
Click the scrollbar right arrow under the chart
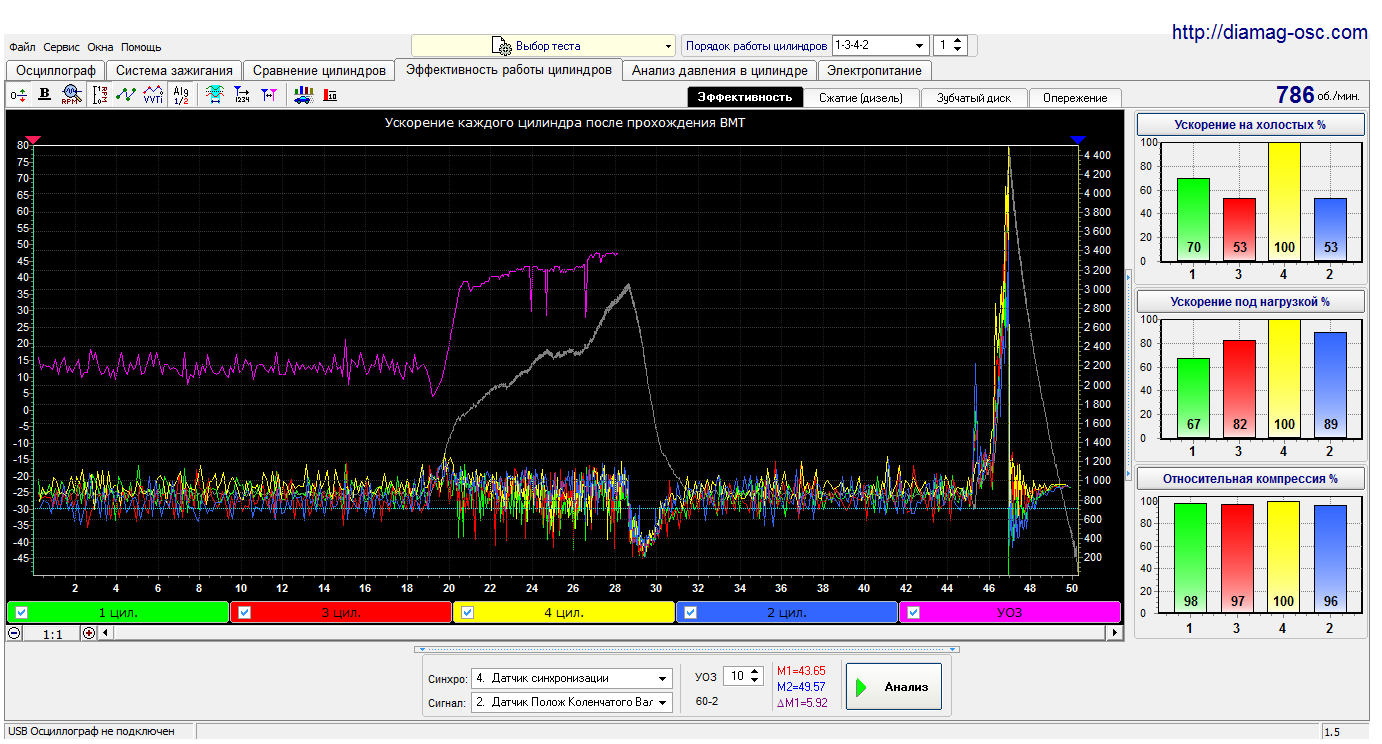click(1115, 633)
